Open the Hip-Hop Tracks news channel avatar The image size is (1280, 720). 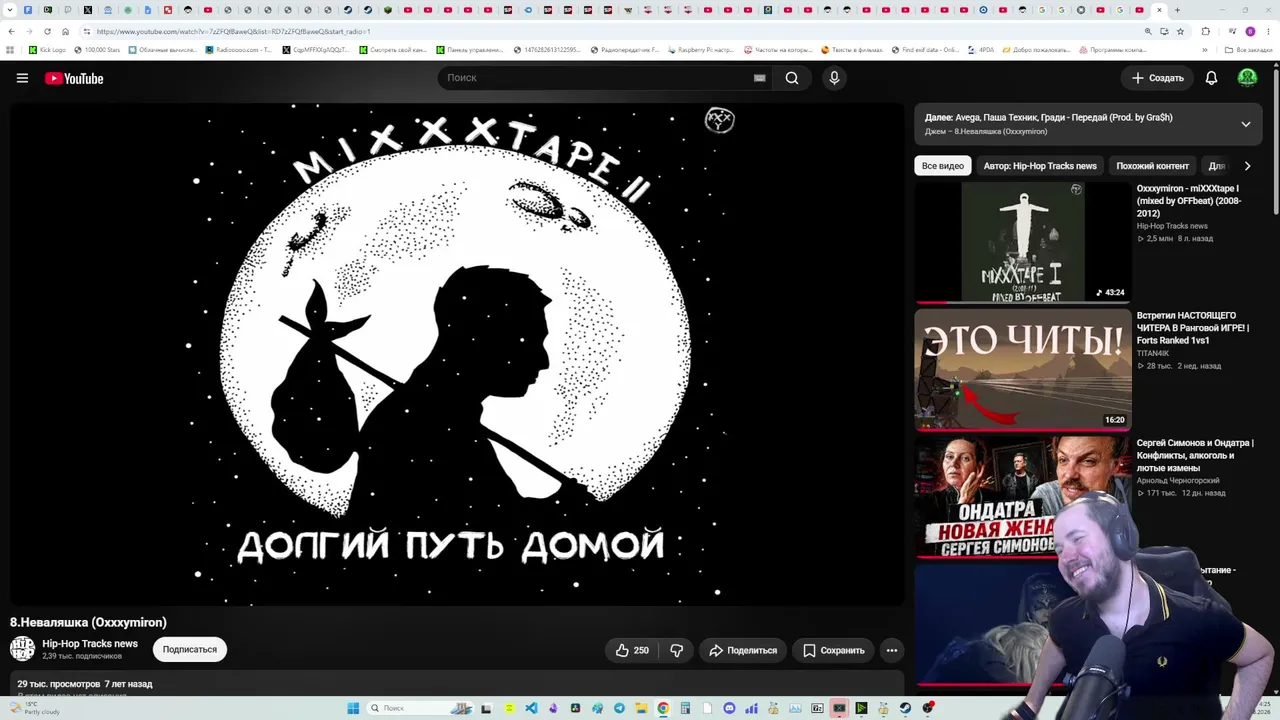click(22, 649)
